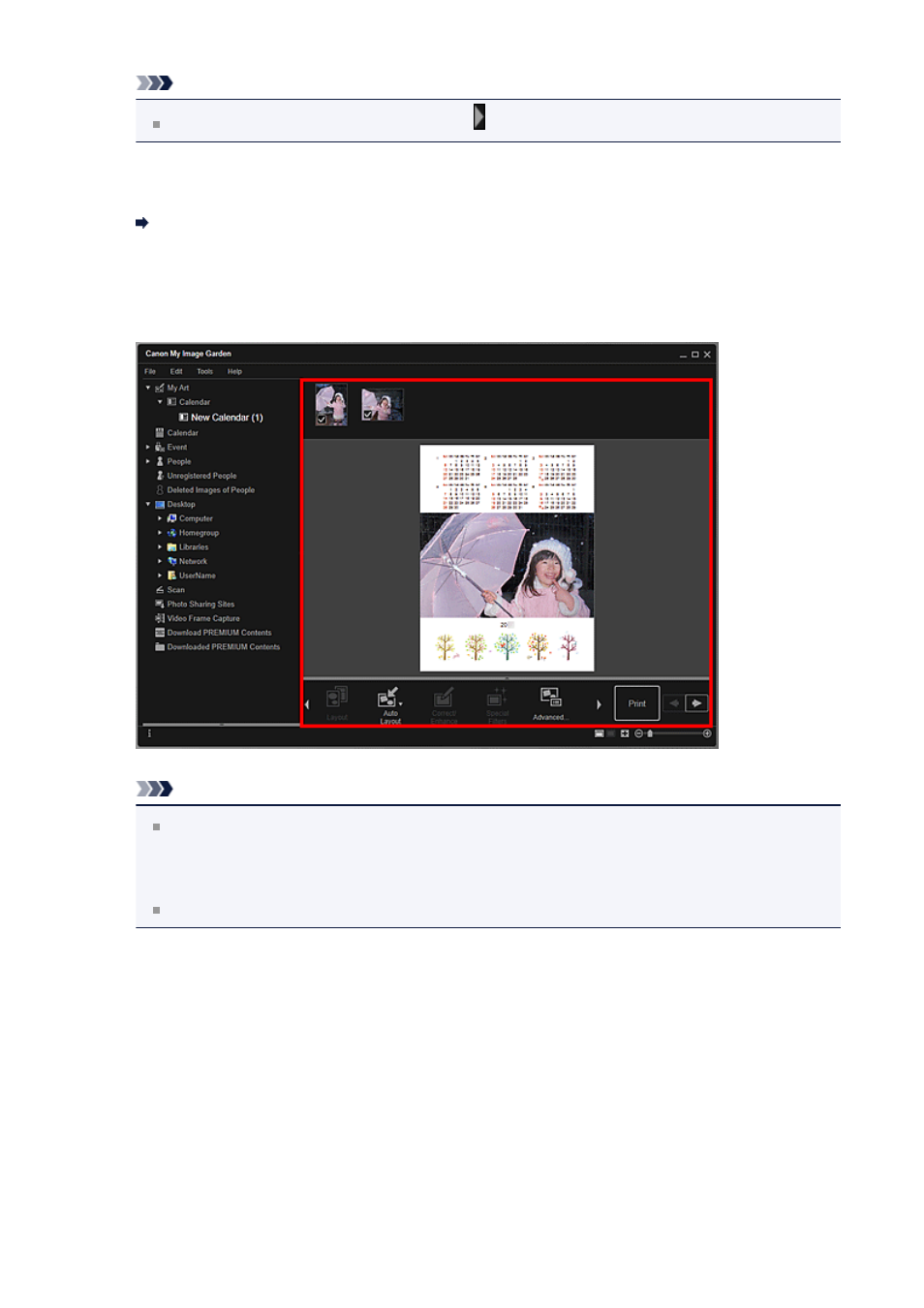Click the Video Frame Capture icon

160,618
